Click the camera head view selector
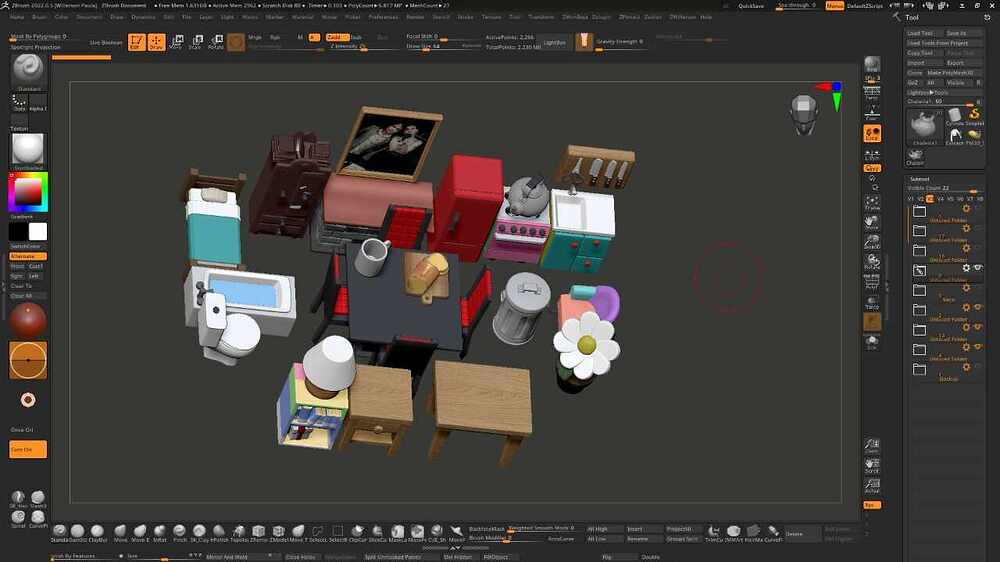 (x=804, y=114)
